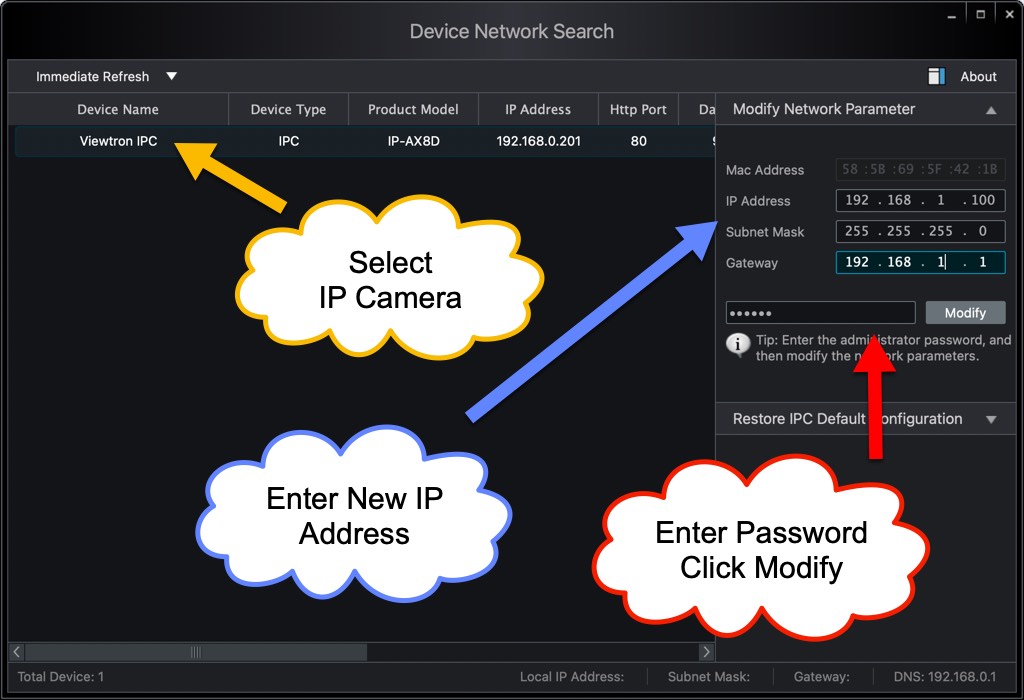Image resolution: width=1024 pixels, height=700 pixels.
Task: Open the About link
Action: point(978,76)
